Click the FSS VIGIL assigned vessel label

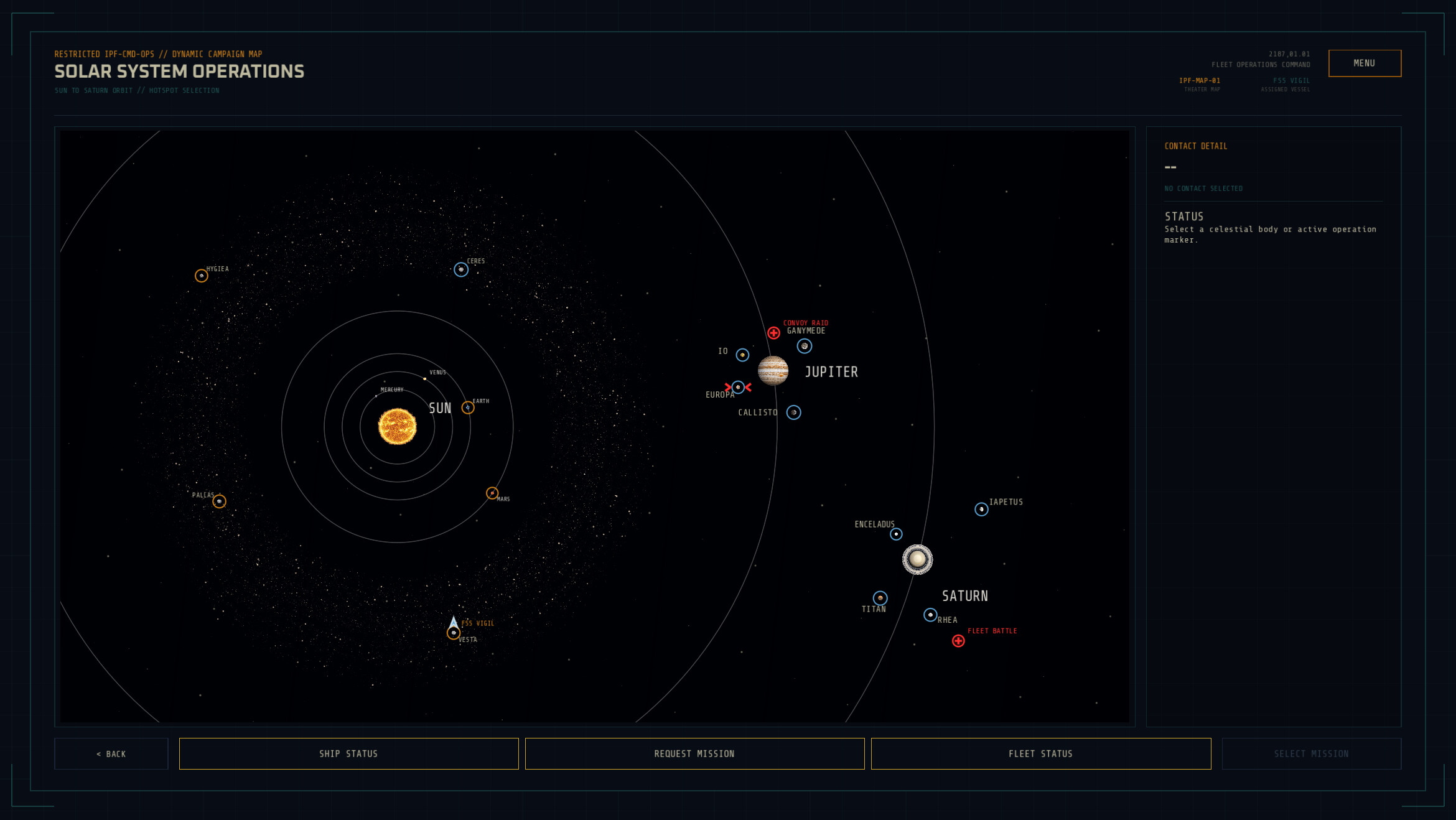(x=1291, y=81)
